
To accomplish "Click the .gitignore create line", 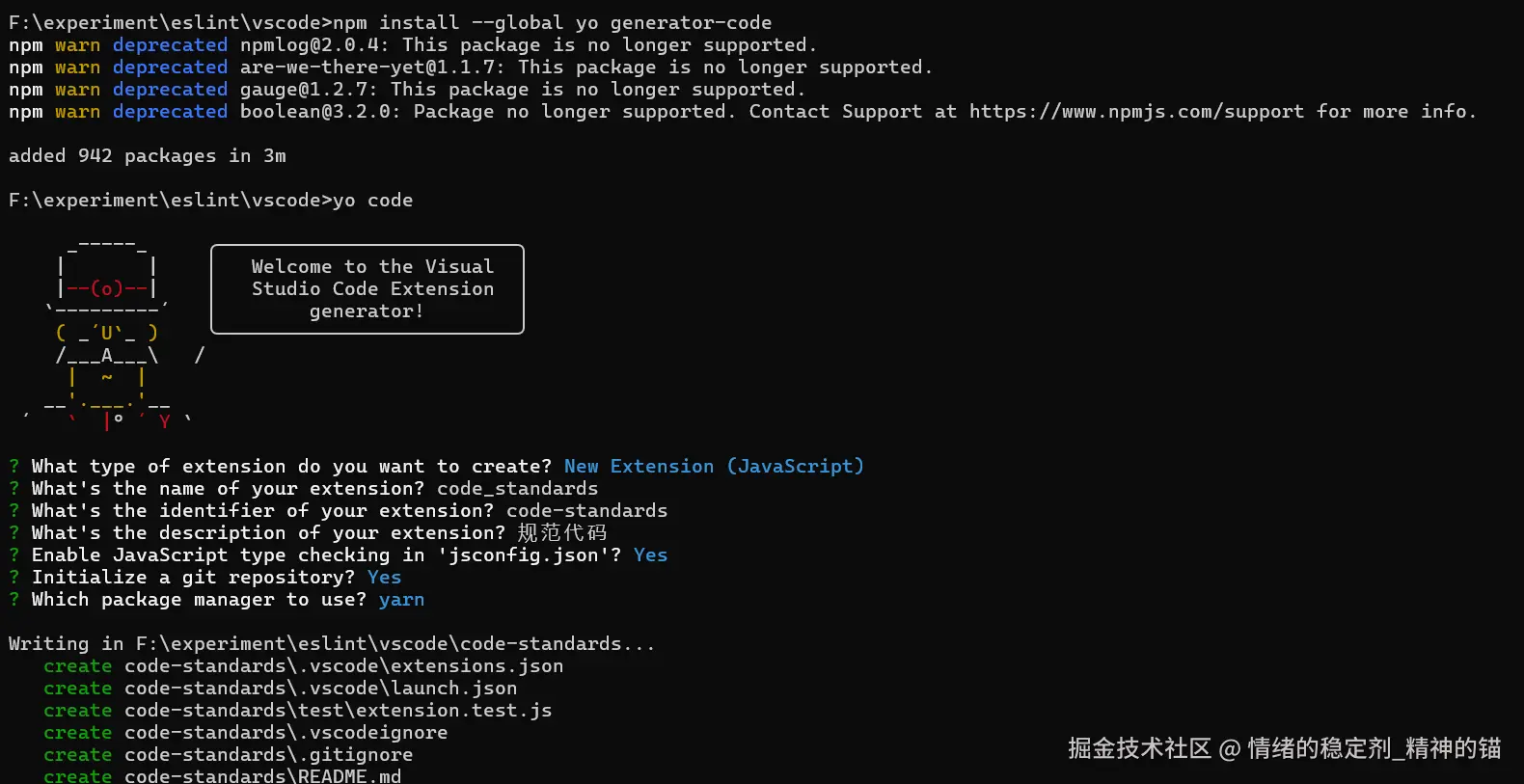I will 268,755.
